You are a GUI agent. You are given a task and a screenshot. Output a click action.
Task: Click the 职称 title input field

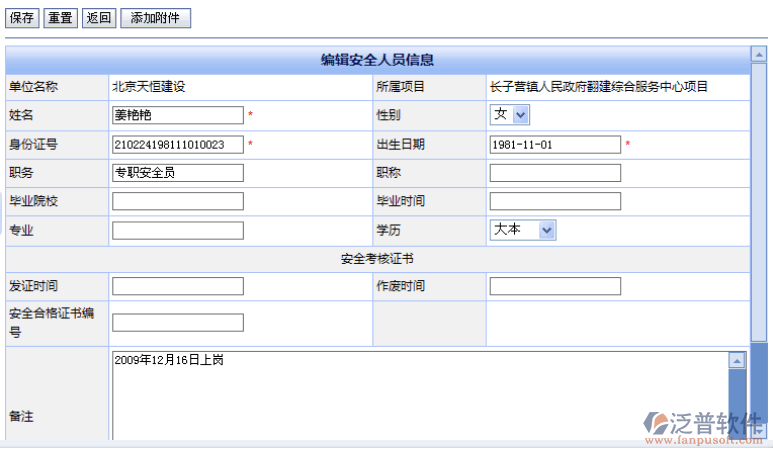[x=555, y=173]
